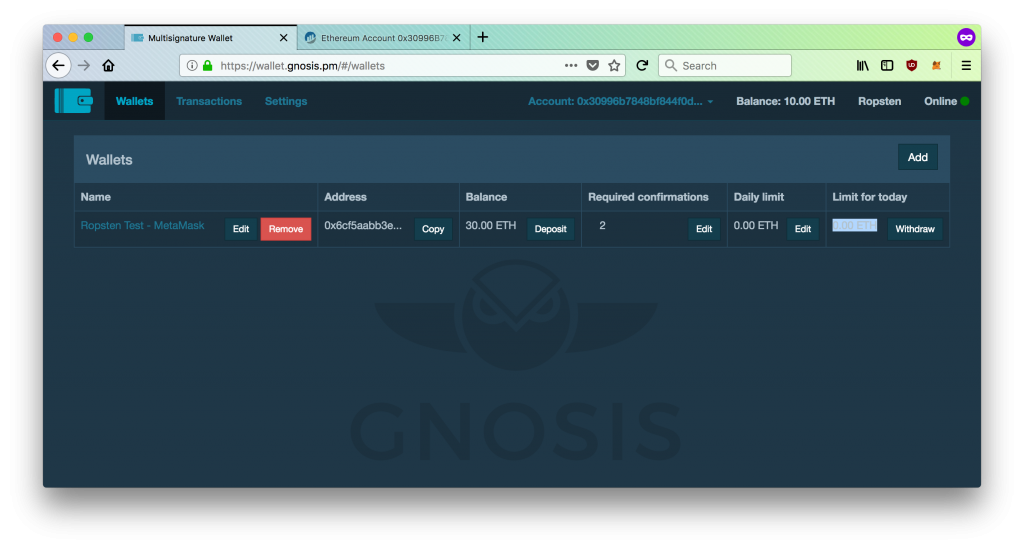Edit the required confirmations value
Image resolution: width=1024 pixels, height=549 pixels.
click(704, 229)
